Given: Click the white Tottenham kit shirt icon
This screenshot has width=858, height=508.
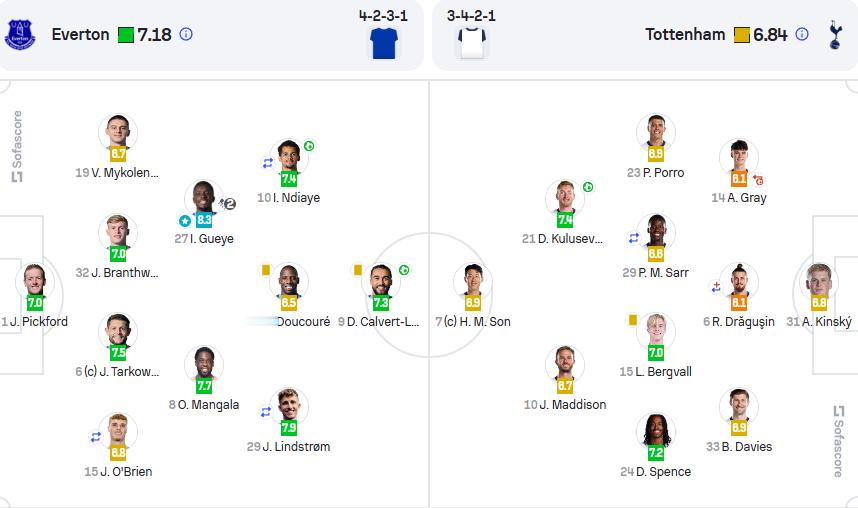Looking at the screenshot, I should tap(472, 43).
